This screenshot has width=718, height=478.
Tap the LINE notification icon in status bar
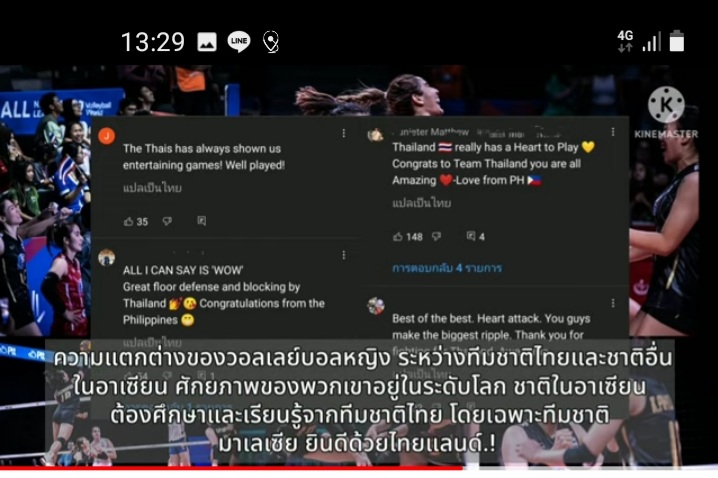pyautogui.click(x=239, y=42)
